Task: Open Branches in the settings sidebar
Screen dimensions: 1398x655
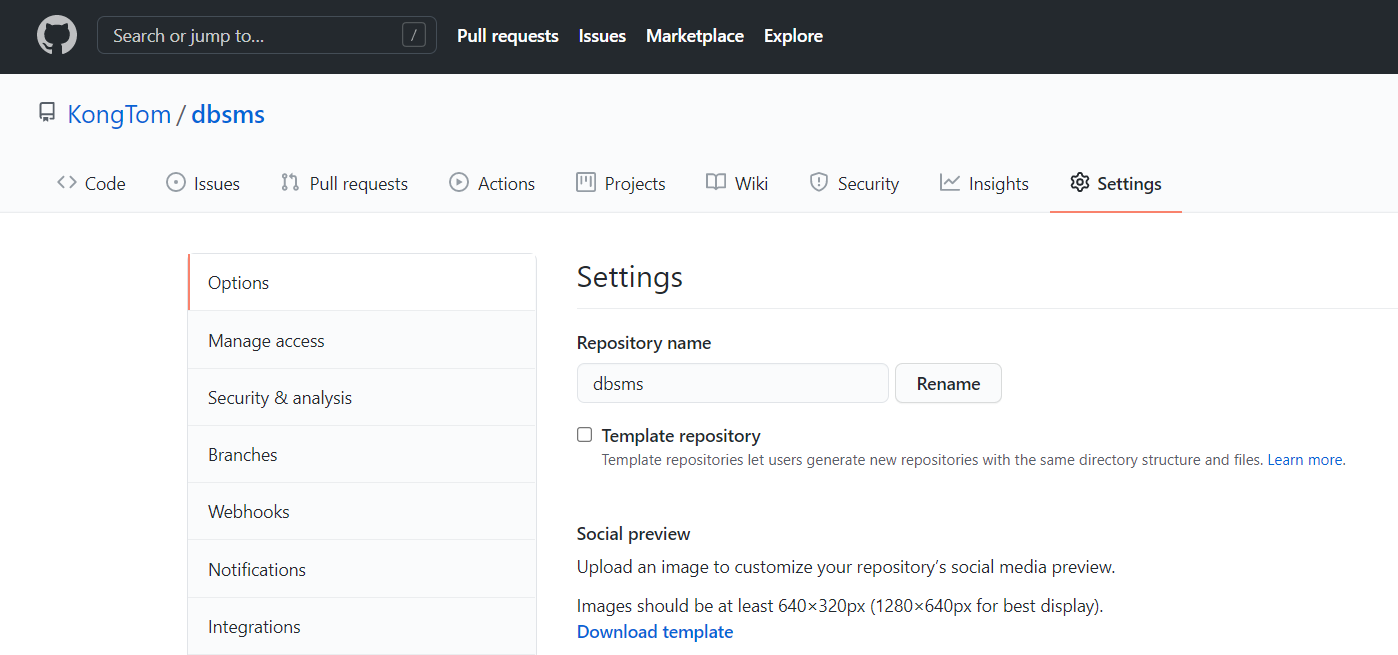Action: 362,454
